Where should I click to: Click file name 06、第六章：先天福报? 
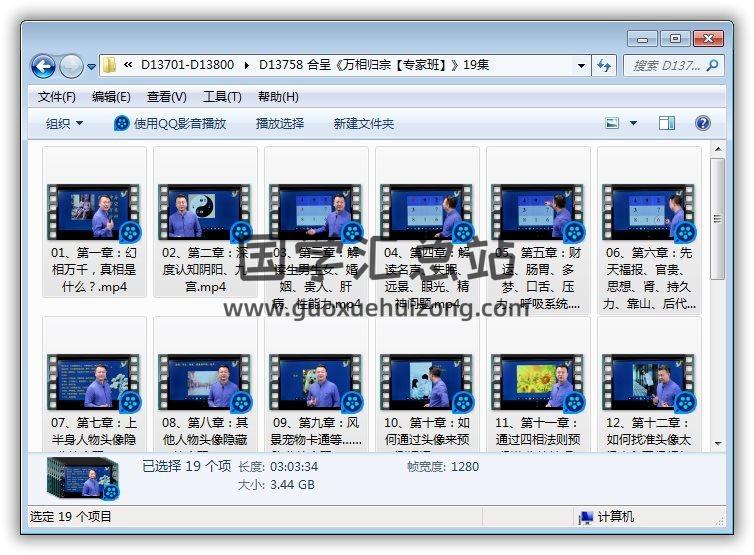click(649, 278)
